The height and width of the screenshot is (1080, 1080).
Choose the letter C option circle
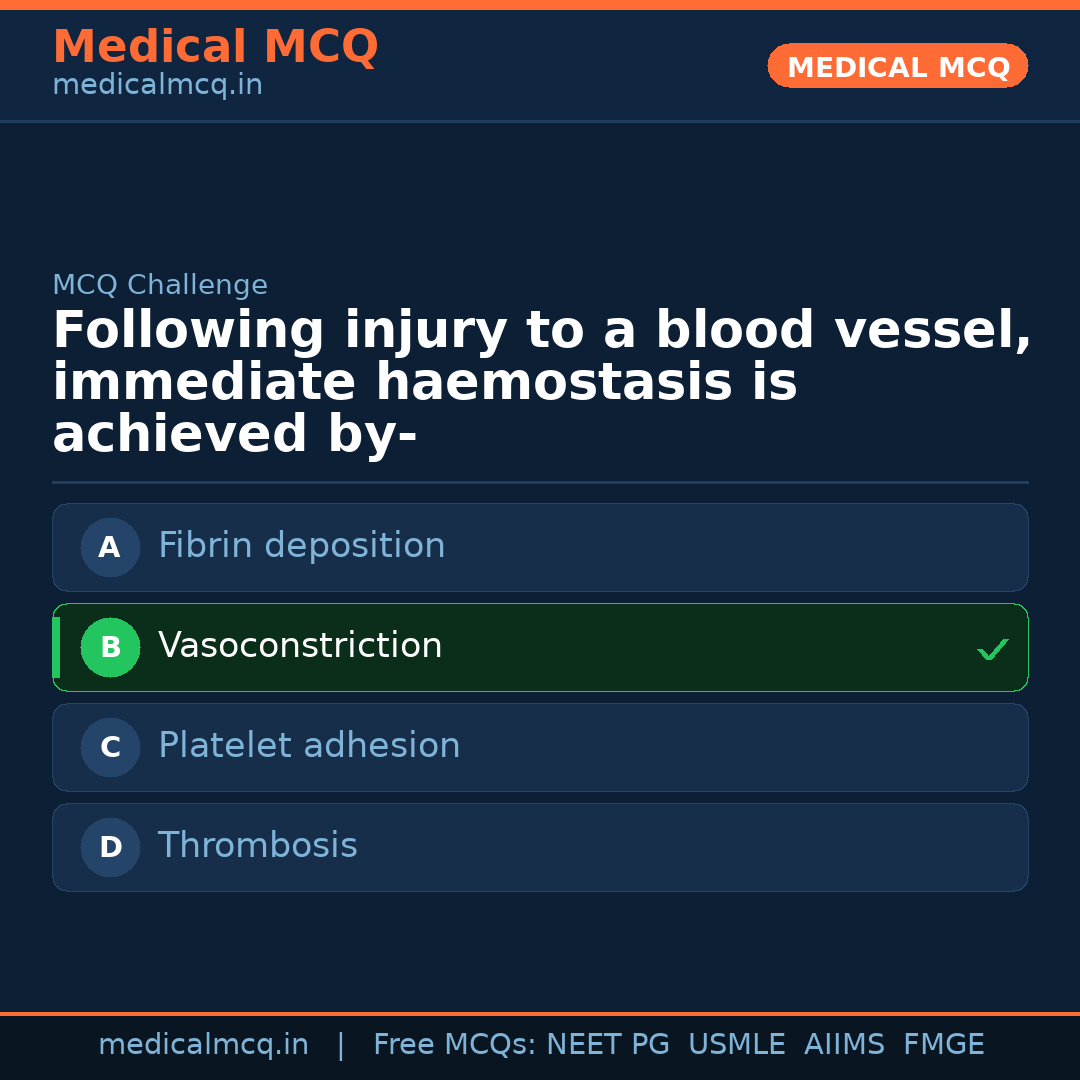coord(110,747)
